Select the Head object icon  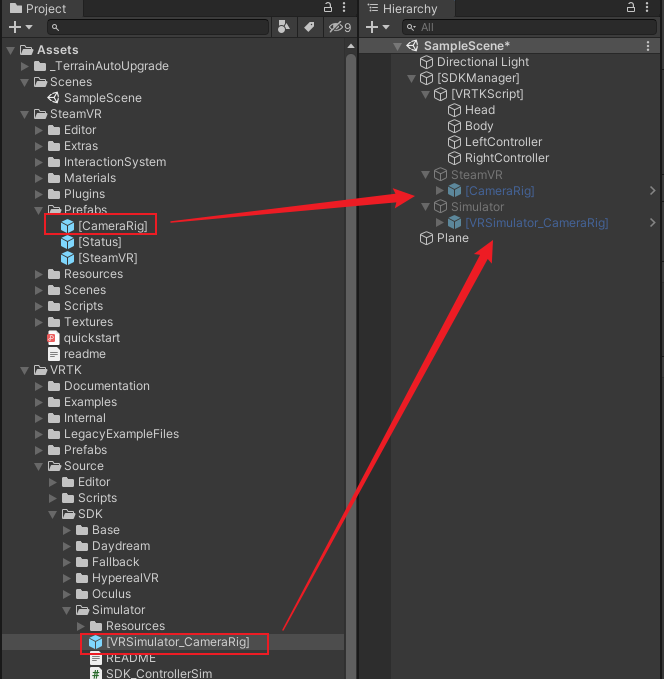coord(454,110)
